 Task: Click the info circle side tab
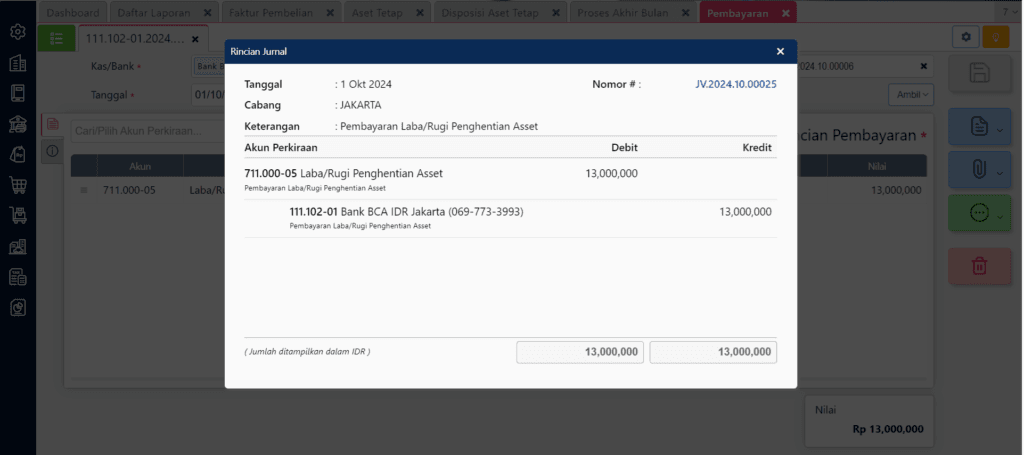pos(52,151)
